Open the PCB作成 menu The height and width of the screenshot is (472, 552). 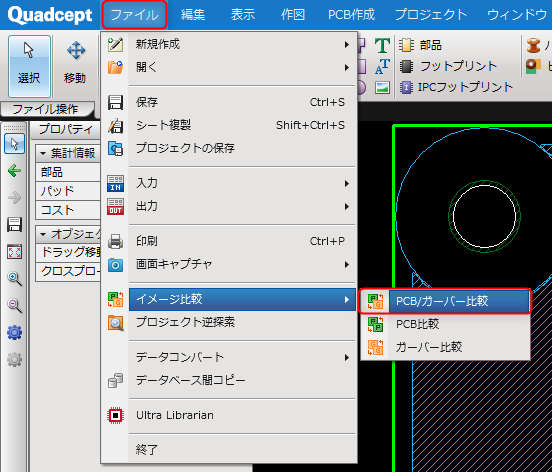point(351,15)
